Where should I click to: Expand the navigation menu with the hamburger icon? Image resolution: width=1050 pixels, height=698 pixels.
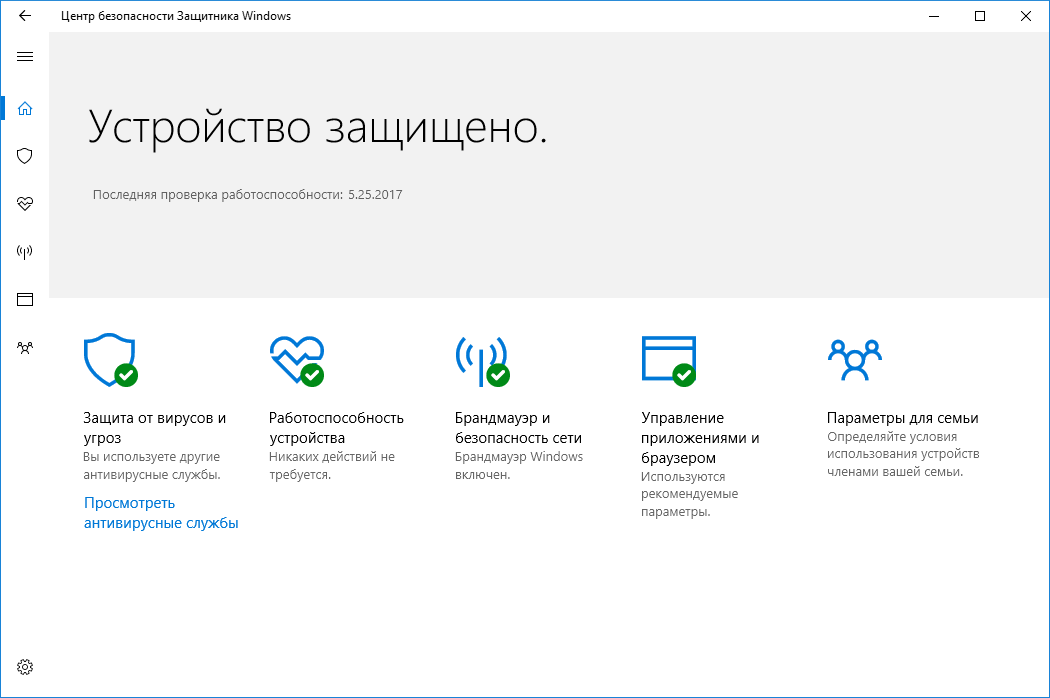pos(24,57)
